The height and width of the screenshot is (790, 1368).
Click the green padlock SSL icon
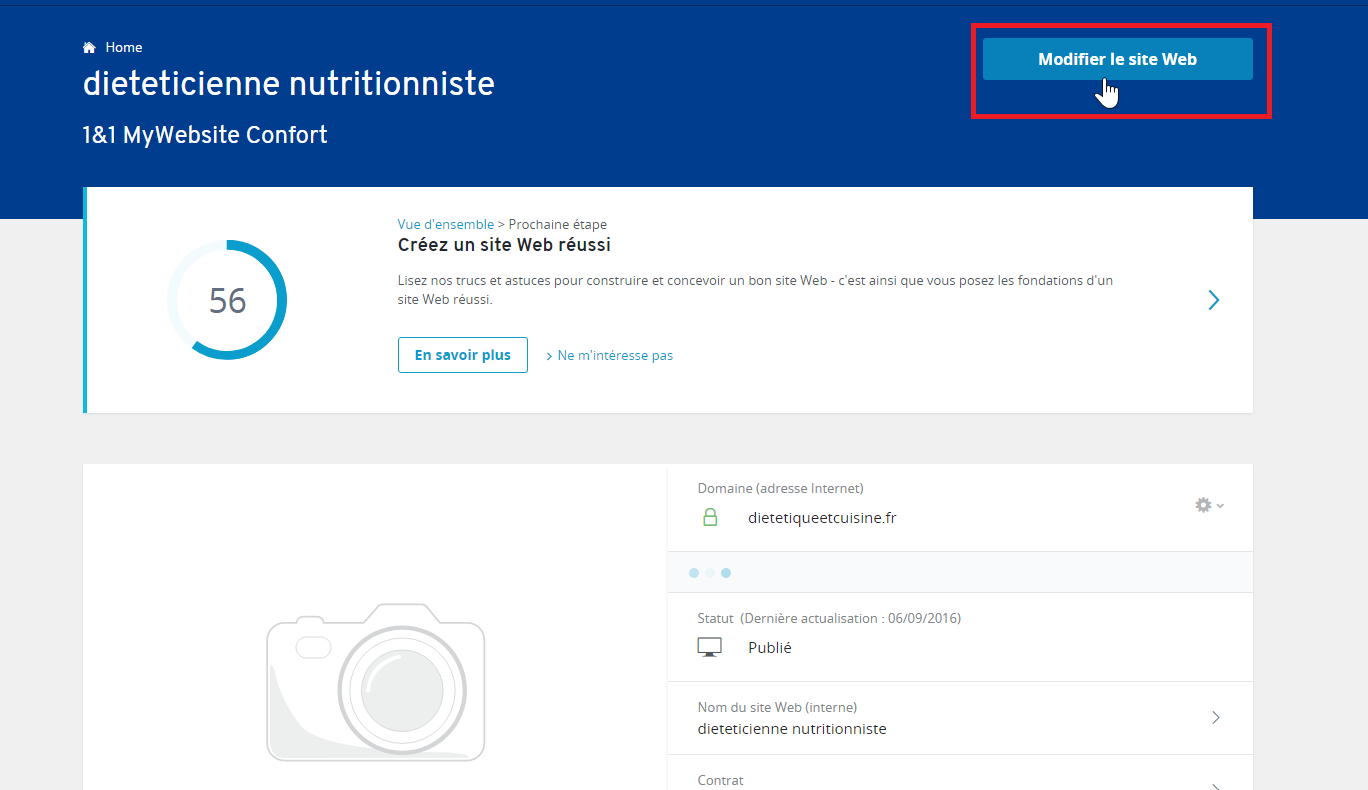(710, 517)
